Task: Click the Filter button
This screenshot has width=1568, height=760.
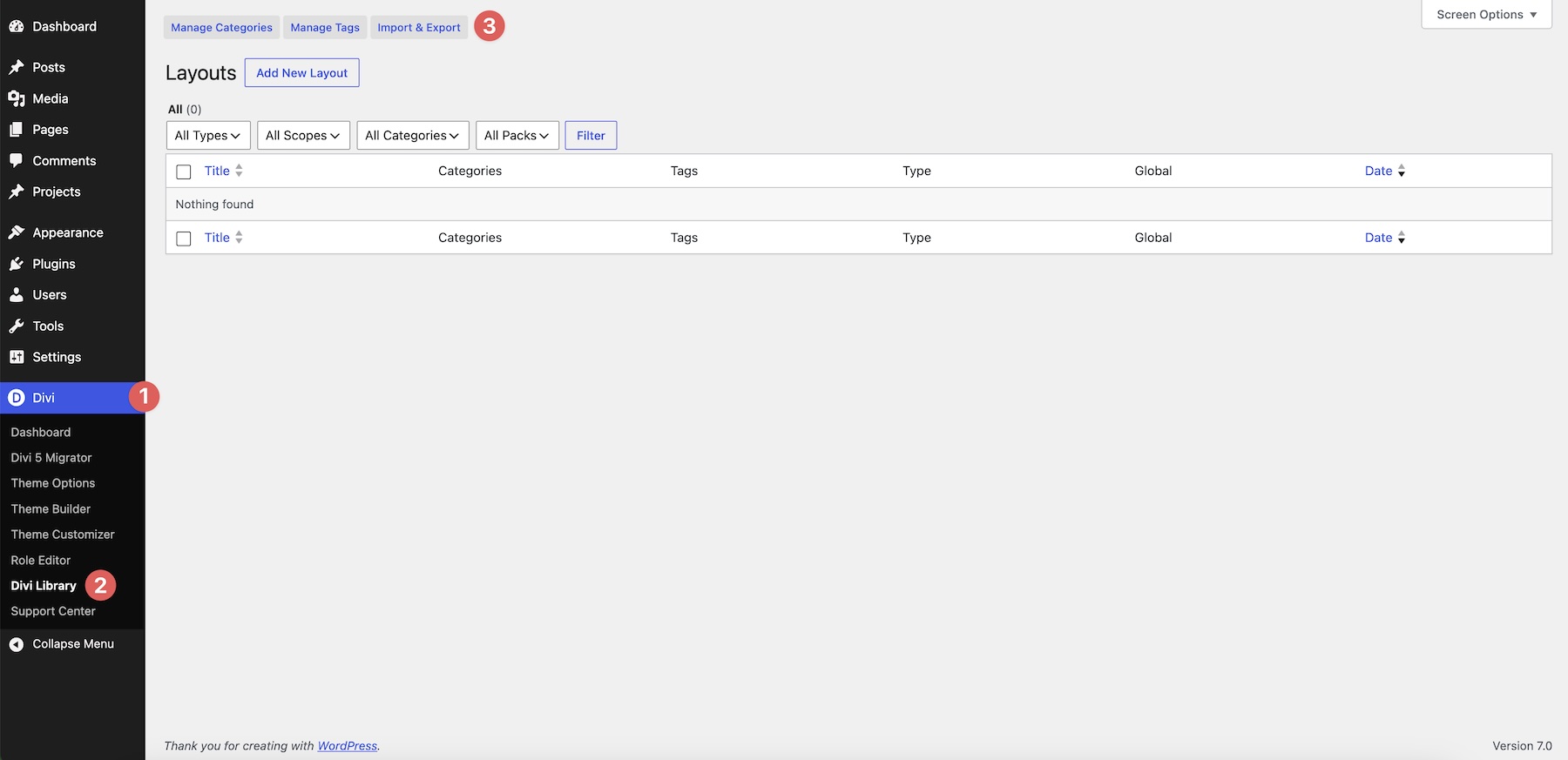Action: 591,135
